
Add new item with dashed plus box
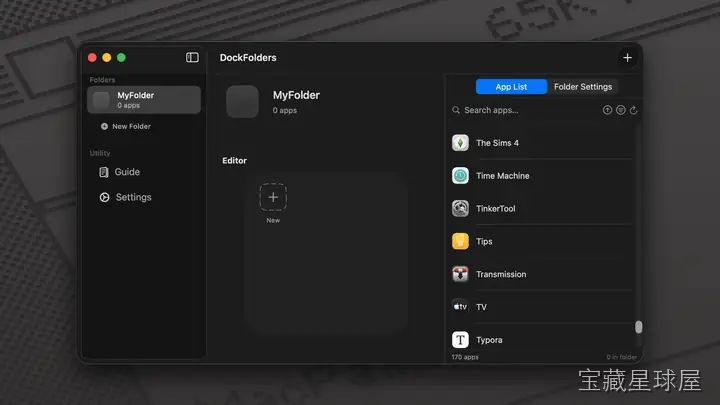click(x=273, y=197)
